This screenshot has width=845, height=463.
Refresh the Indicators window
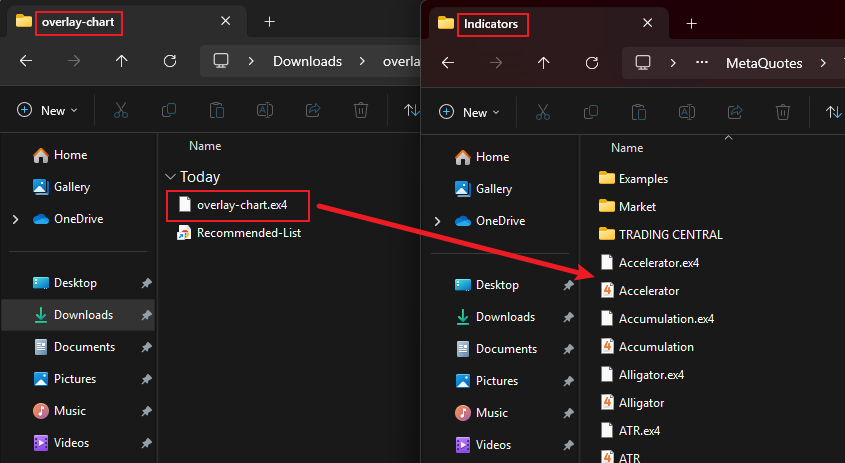tap(592, 63)
